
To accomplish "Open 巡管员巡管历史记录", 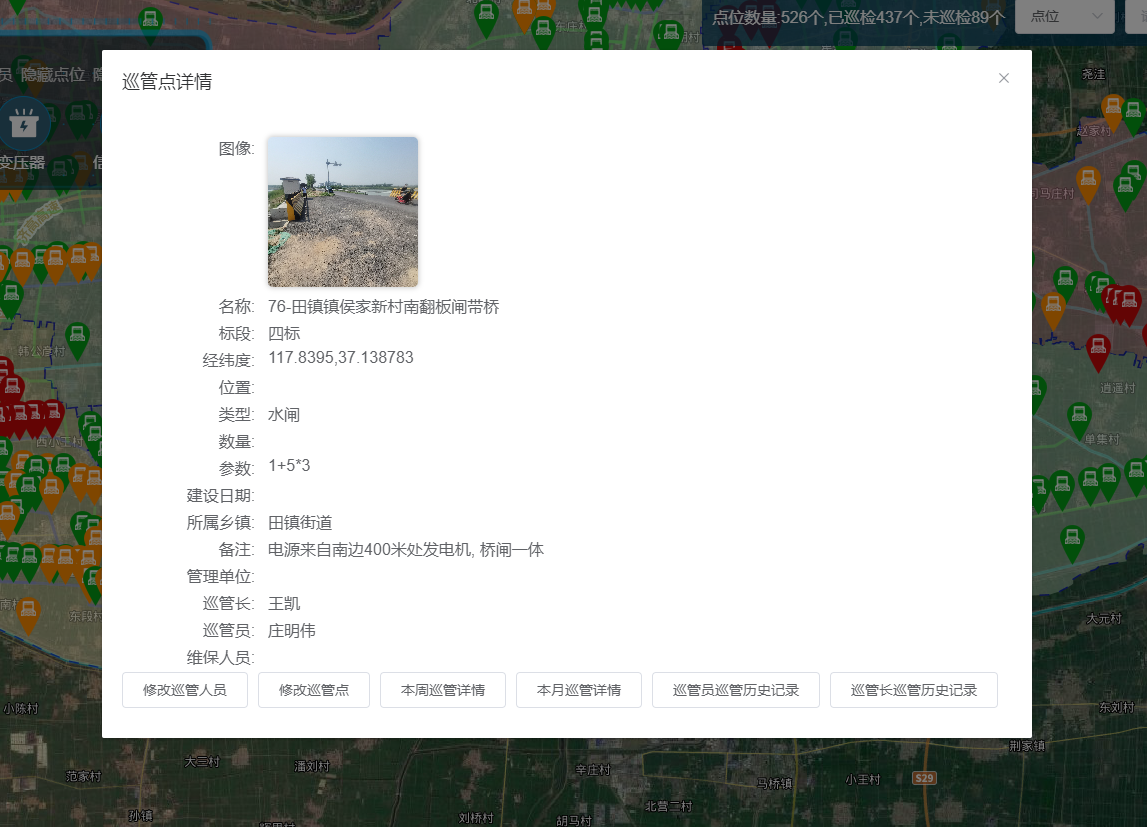I will click(x=736, y=690).
